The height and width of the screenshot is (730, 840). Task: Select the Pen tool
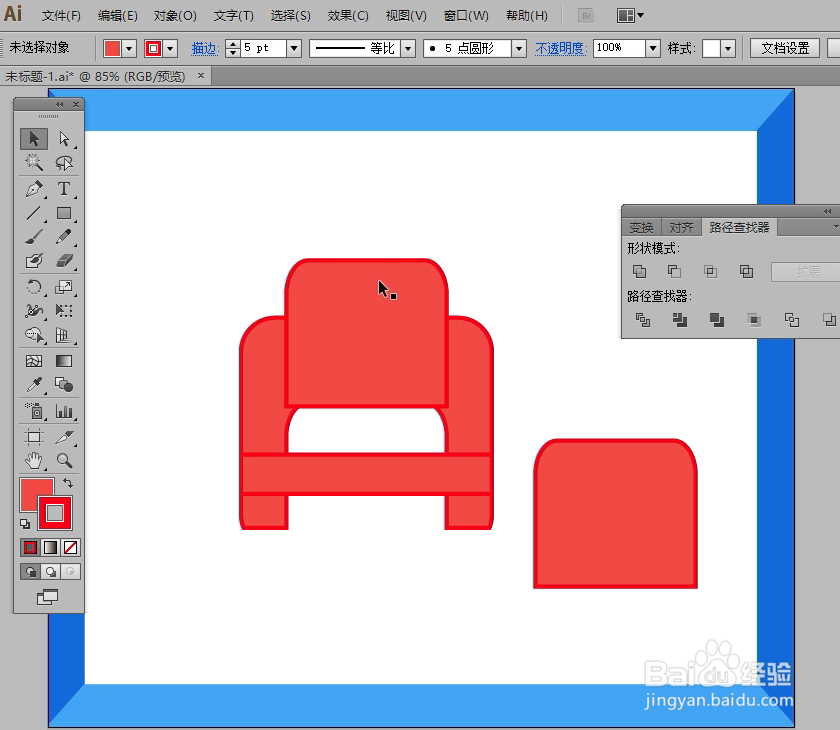click(x=34, y=189)
